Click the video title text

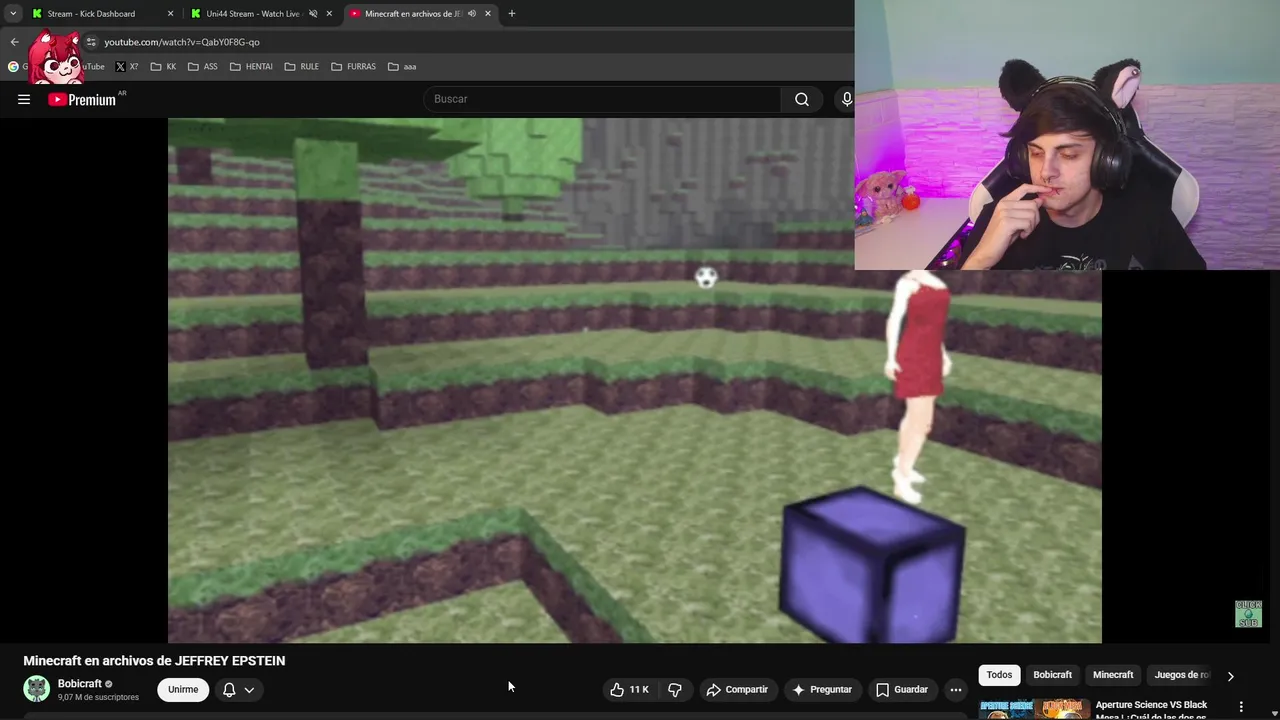pyautogui.click(x=154, y=661)
